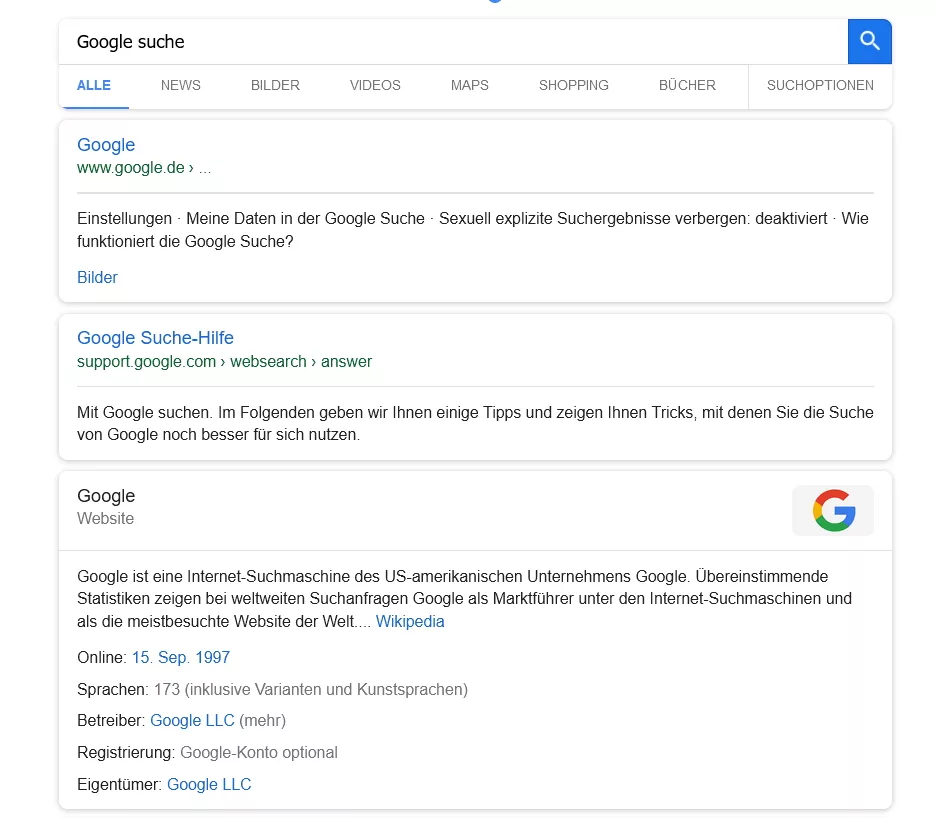The image size is (936, 818).
Task: Open the first Google result title
Action: 106,145
